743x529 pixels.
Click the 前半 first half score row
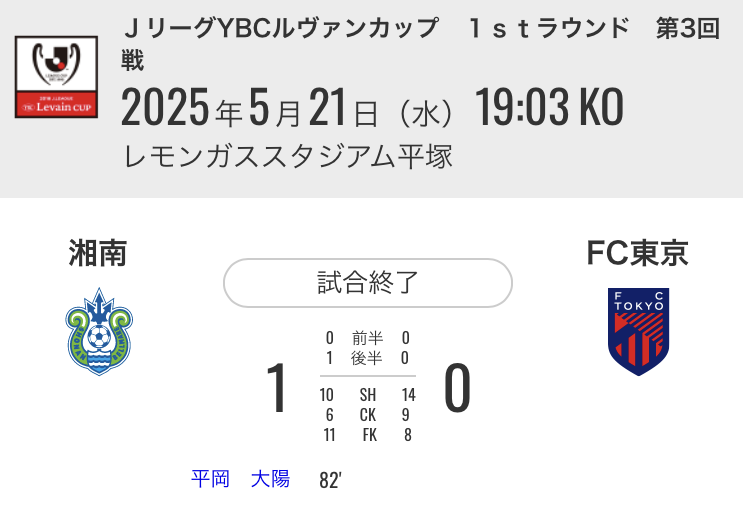(x=368, y=338)
